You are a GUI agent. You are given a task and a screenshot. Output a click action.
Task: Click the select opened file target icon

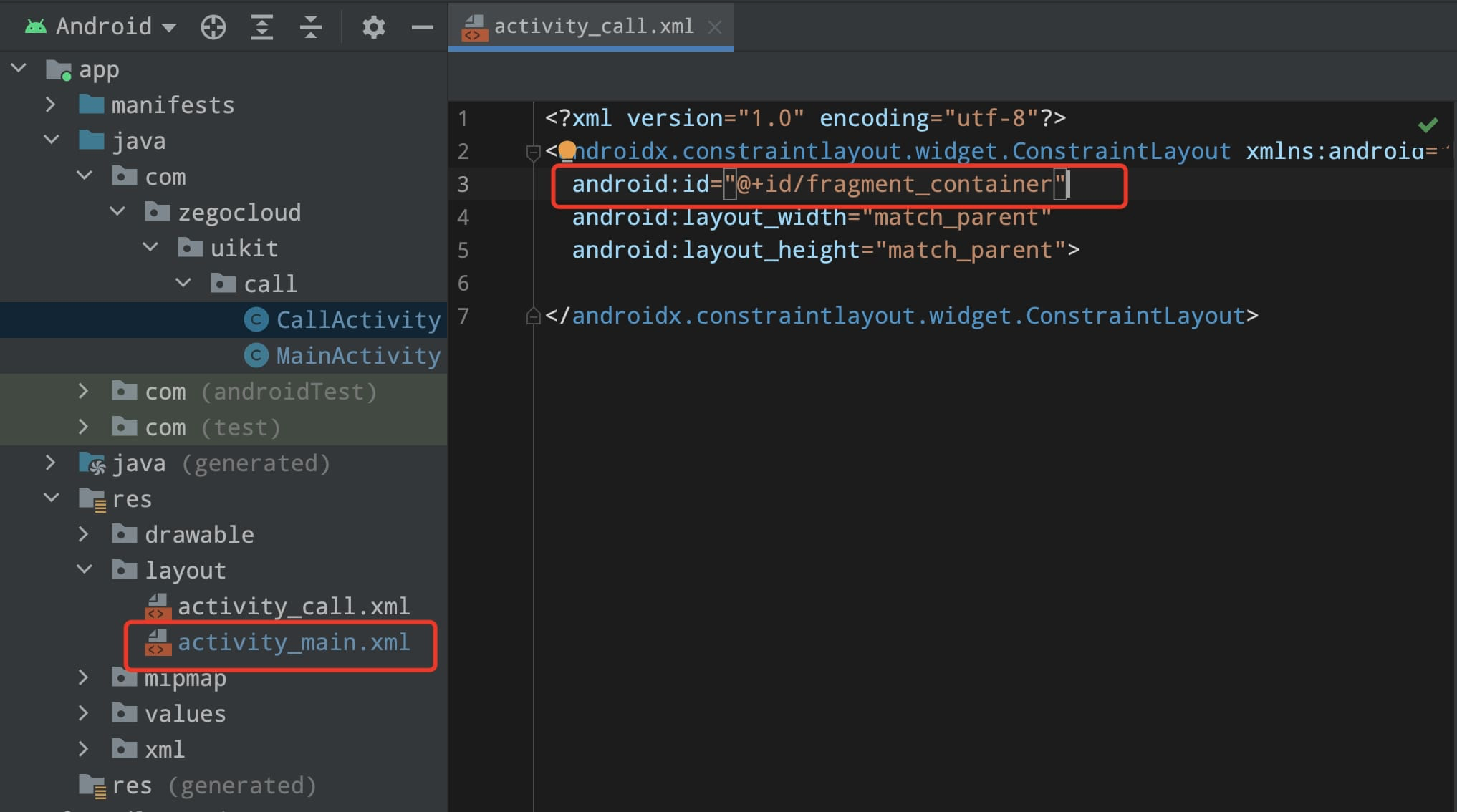pyautogui.click(x=213, y=27)
